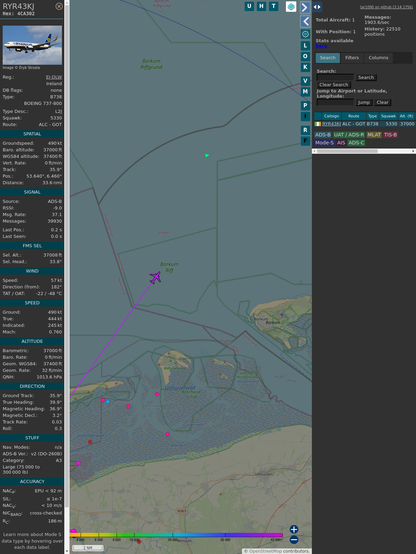Toggle the F map button
The height and width of the screenshot is (554, 416).
coord(305,141)
